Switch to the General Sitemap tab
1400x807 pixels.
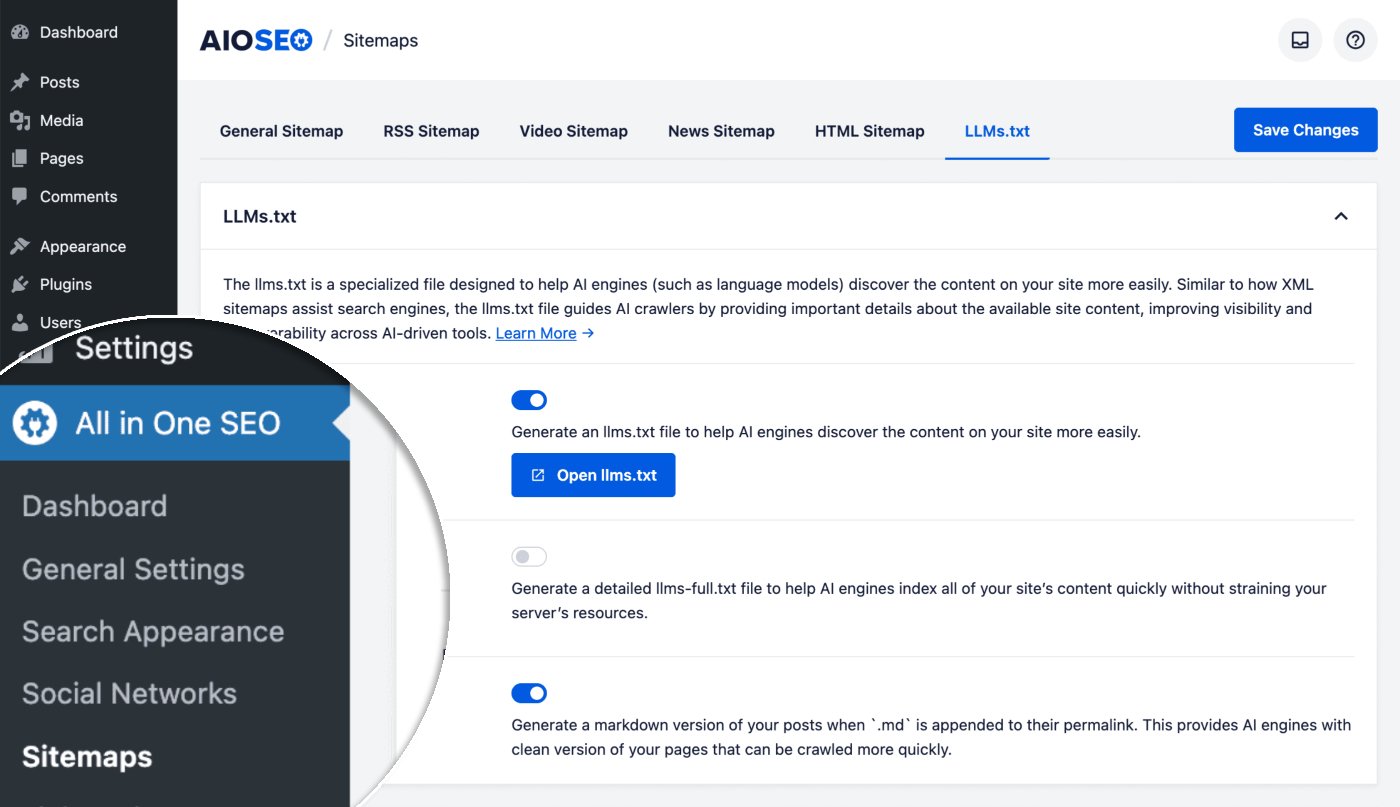click(x=281, y=131)
